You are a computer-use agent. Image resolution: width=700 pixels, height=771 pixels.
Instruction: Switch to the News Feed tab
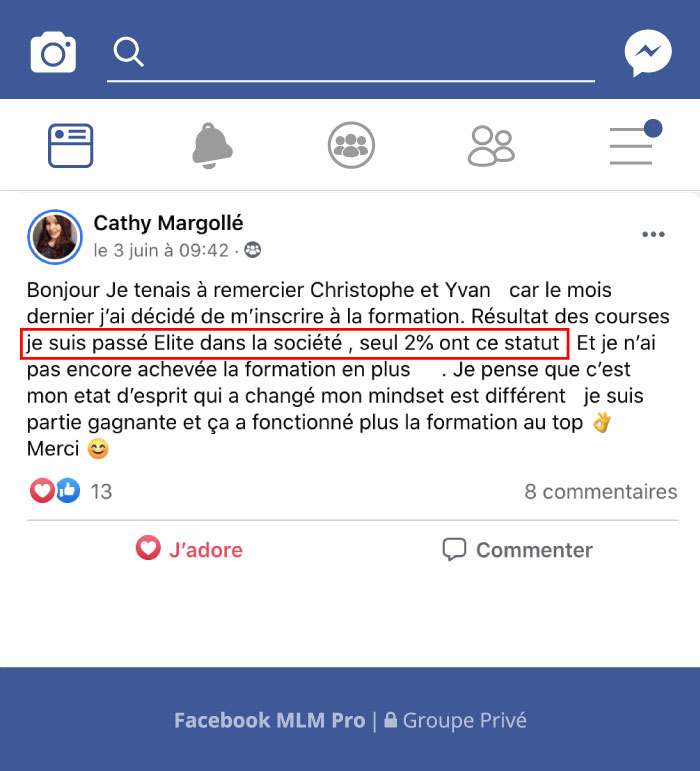(x=70, y=146)
